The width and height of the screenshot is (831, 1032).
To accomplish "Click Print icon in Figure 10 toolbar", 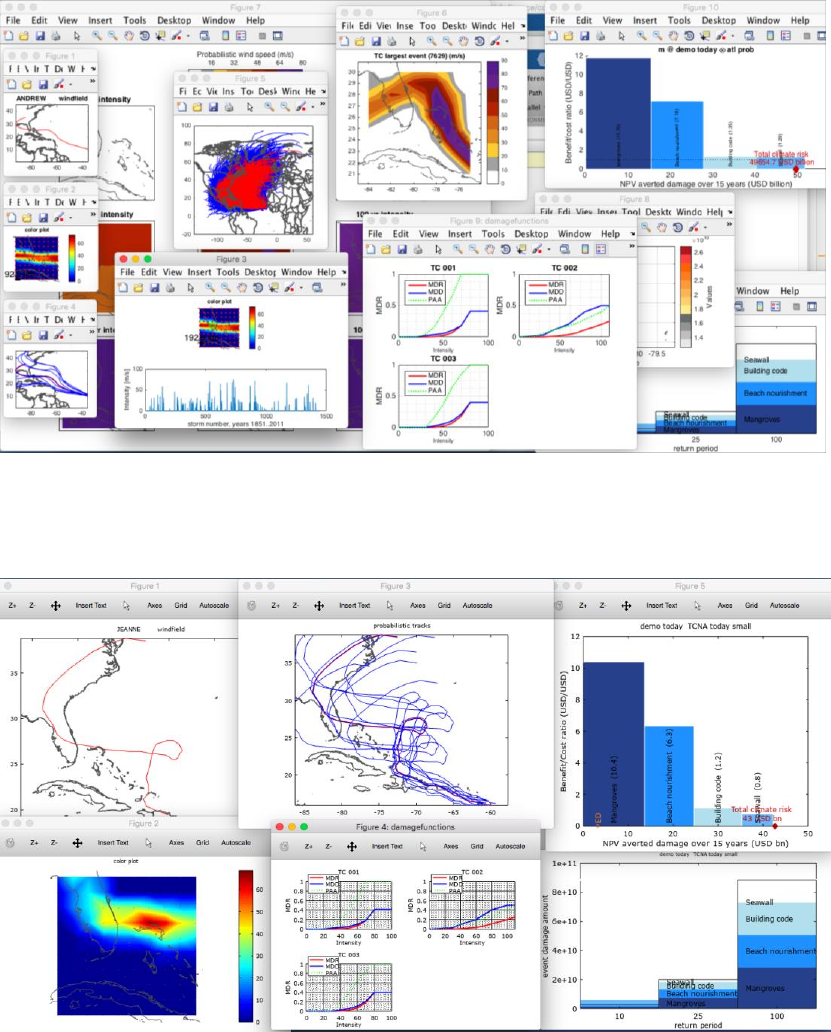I will point(601,36).
